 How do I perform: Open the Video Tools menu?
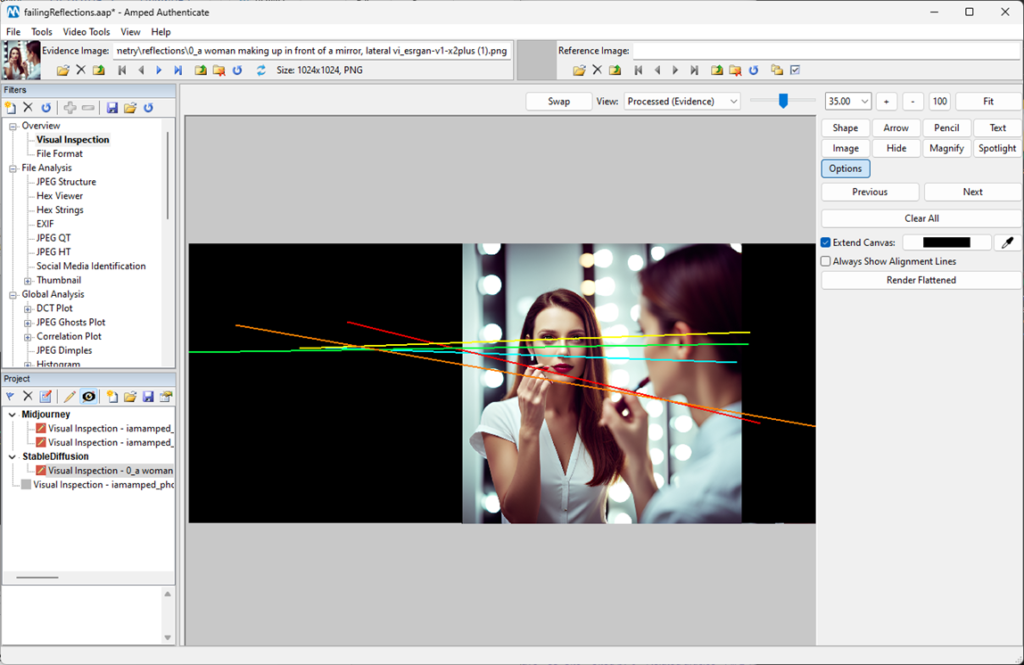click(x=86, y=31)
